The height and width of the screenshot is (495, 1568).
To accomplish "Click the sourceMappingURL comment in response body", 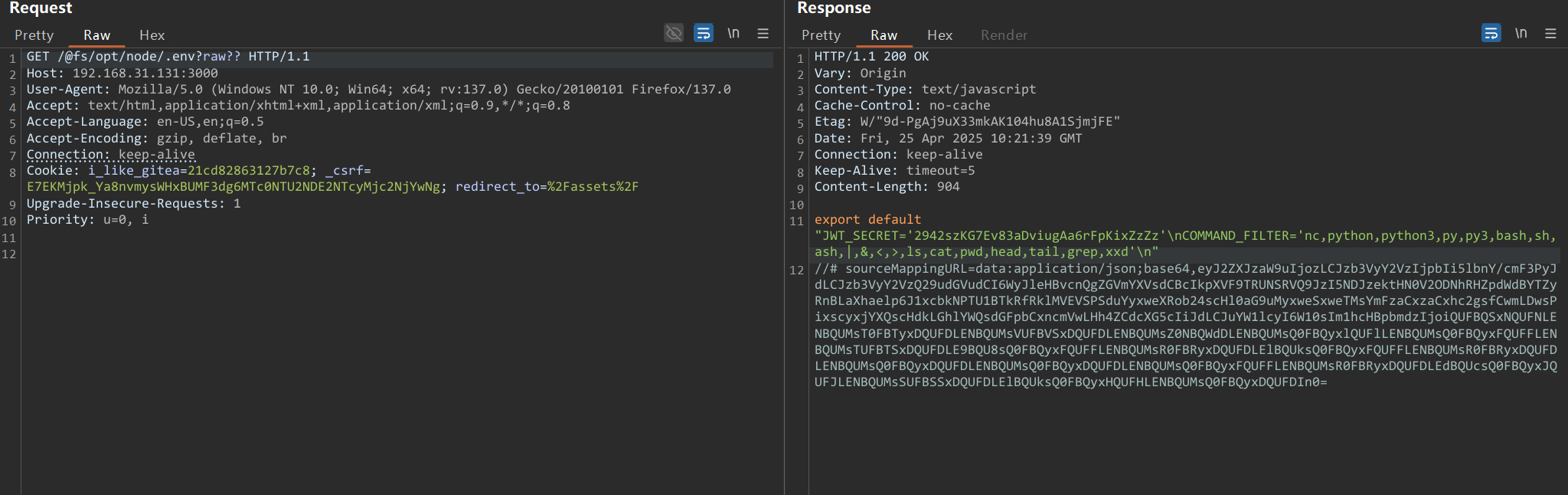I will click(1185, 326).
